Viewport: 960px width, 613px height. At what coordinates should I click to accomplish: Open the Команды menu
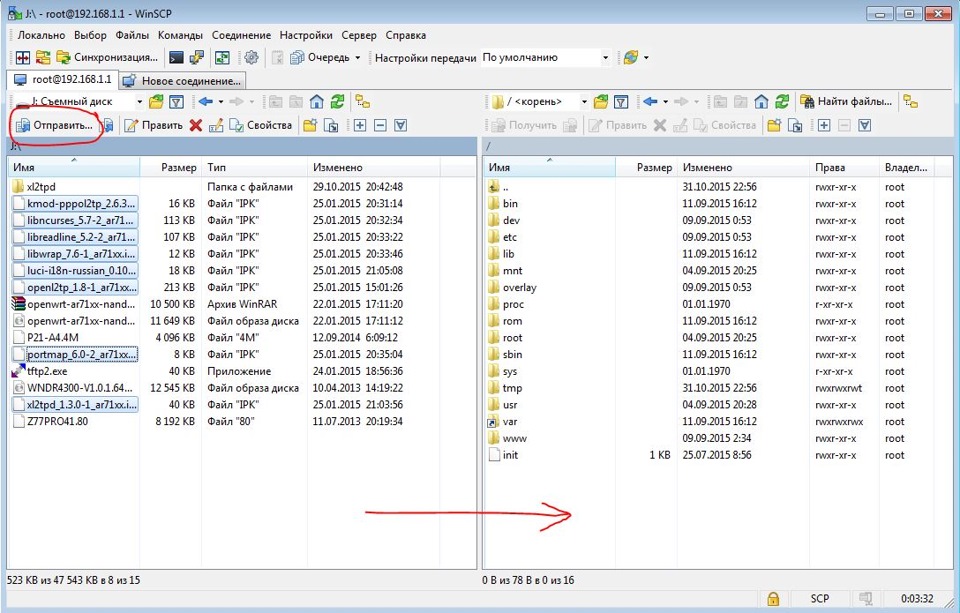click(180, 36)
